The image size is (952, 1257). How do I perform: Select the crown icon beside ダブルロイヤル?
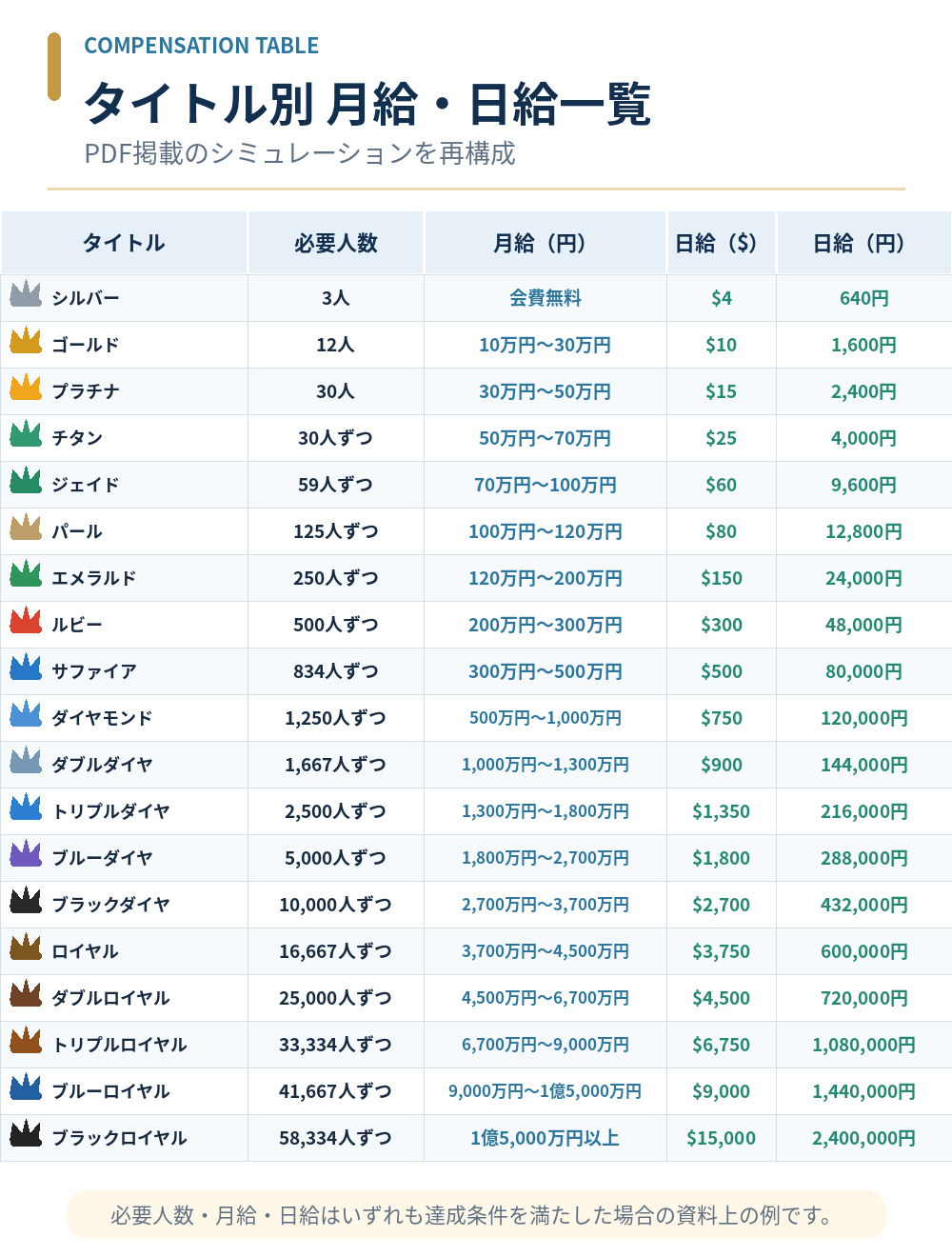26,994
